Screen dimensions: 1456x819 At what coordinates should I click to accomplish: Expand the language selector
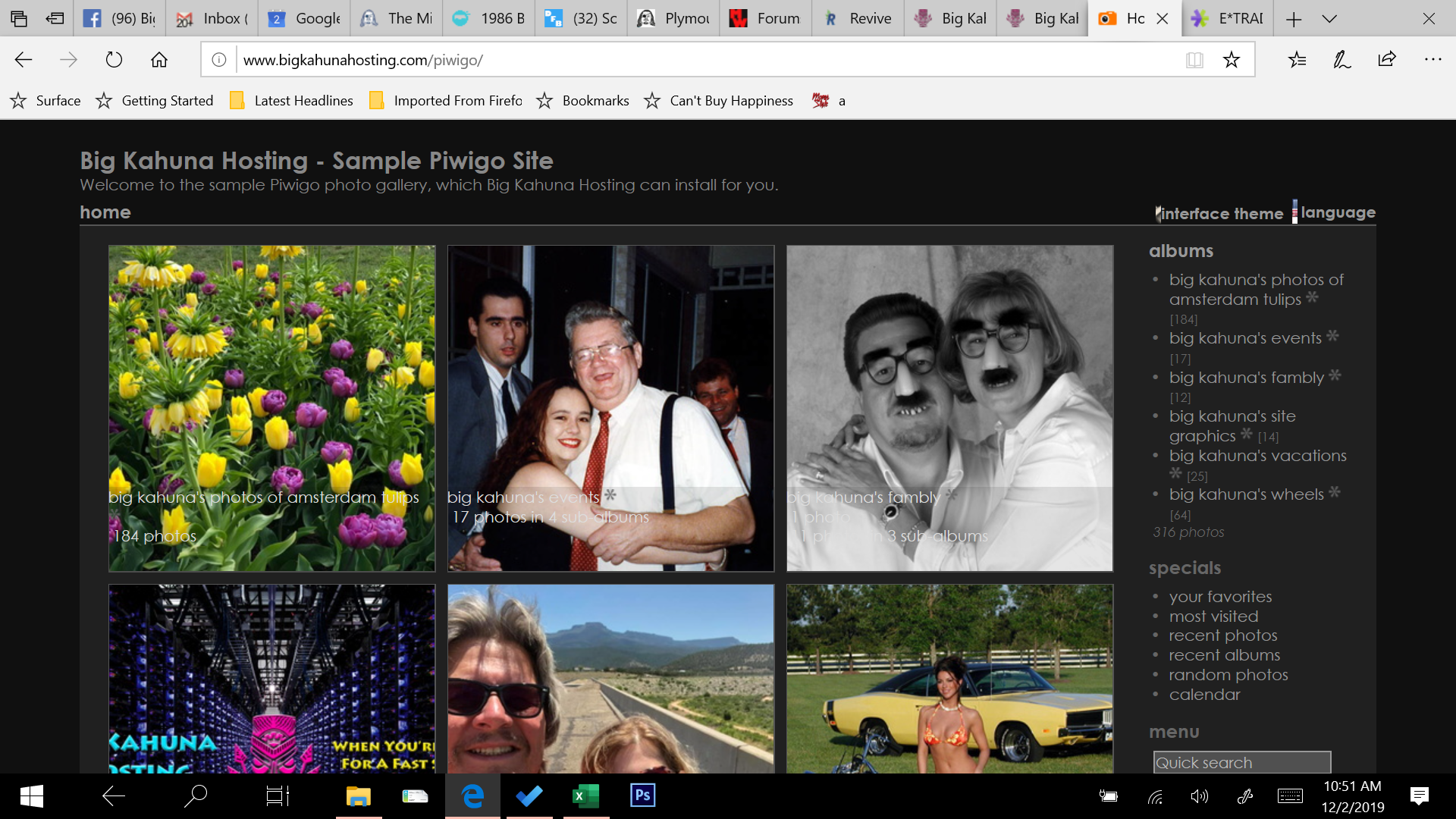pos(1338,213)
